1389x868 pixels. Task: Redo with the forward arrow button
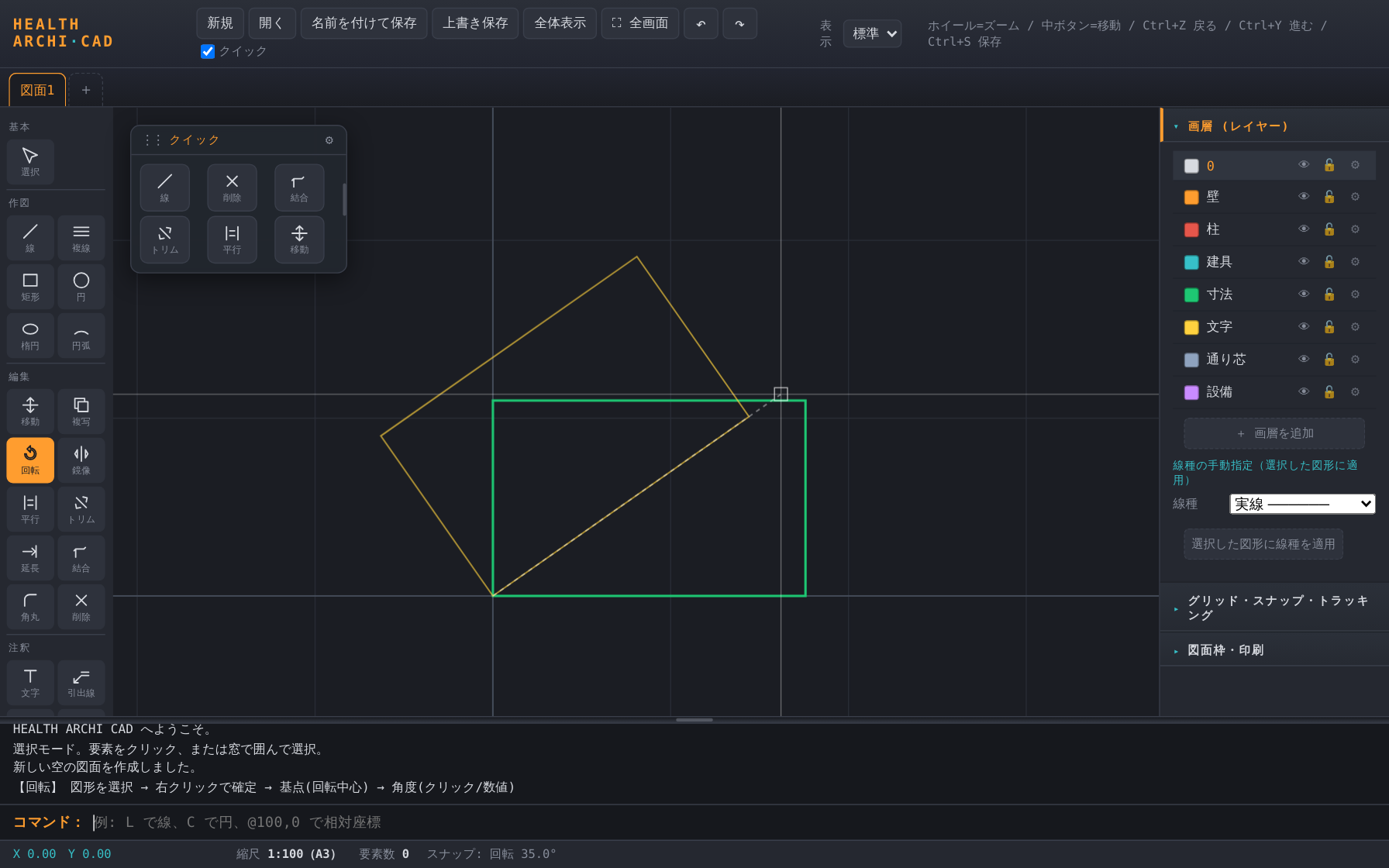(739, 23)
